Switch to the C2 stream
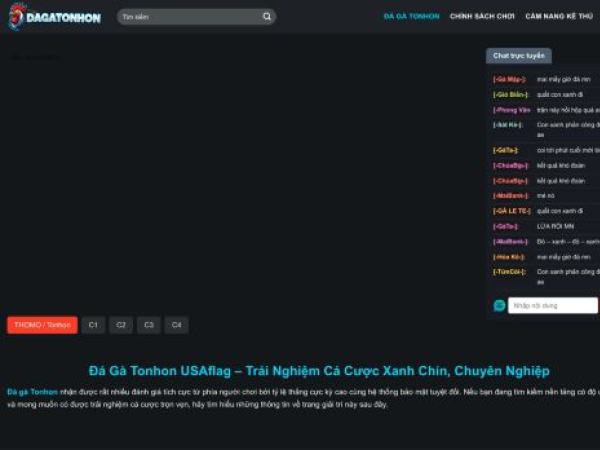 [x=121, y=325]
